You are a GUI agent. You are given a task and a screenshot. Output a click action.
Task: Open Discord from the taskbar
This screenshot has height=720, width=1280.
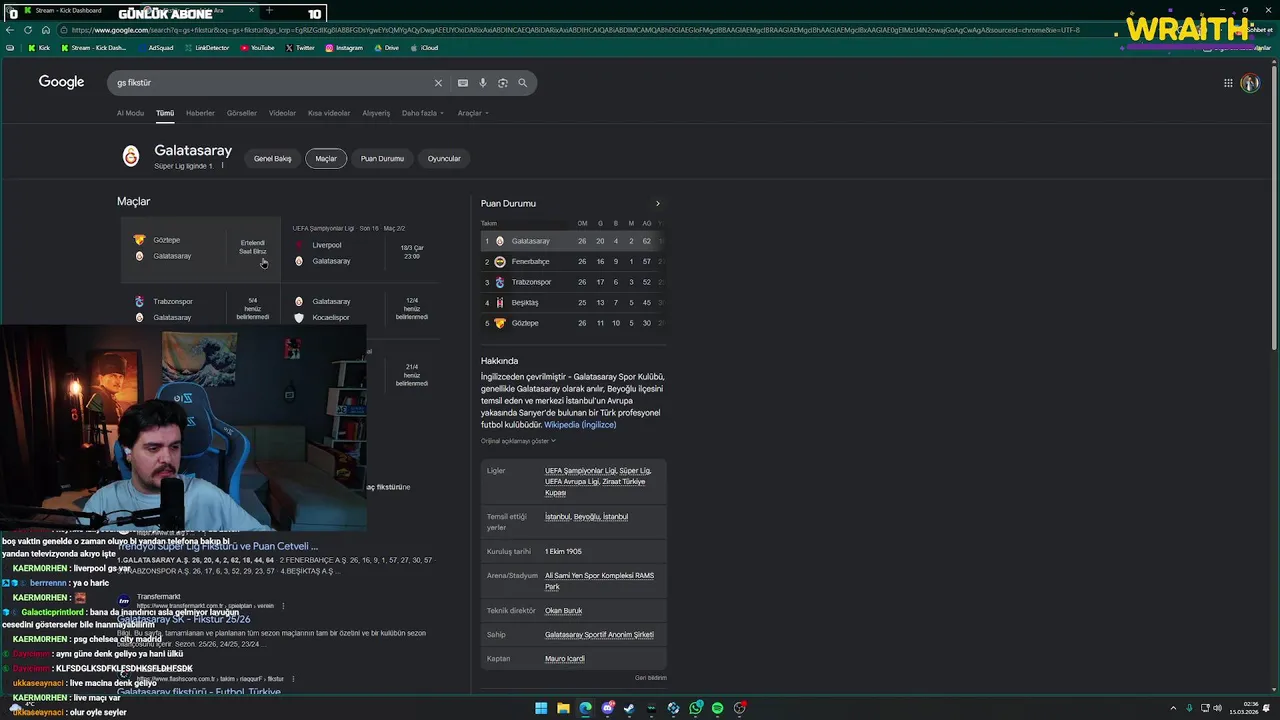point(607,708)
